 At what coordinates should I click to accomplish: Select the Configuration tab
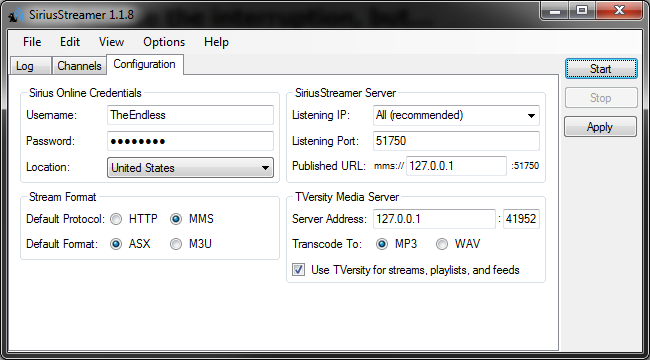click(145, 64)
